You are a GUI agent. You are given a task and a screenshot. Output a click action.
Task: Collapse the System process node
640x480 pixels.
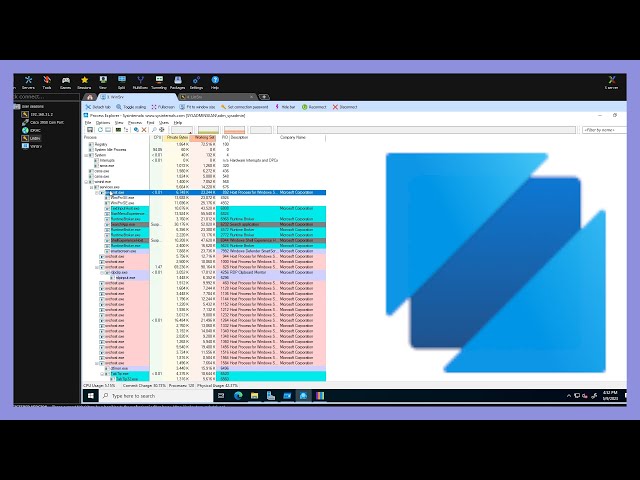coord(87,155)
